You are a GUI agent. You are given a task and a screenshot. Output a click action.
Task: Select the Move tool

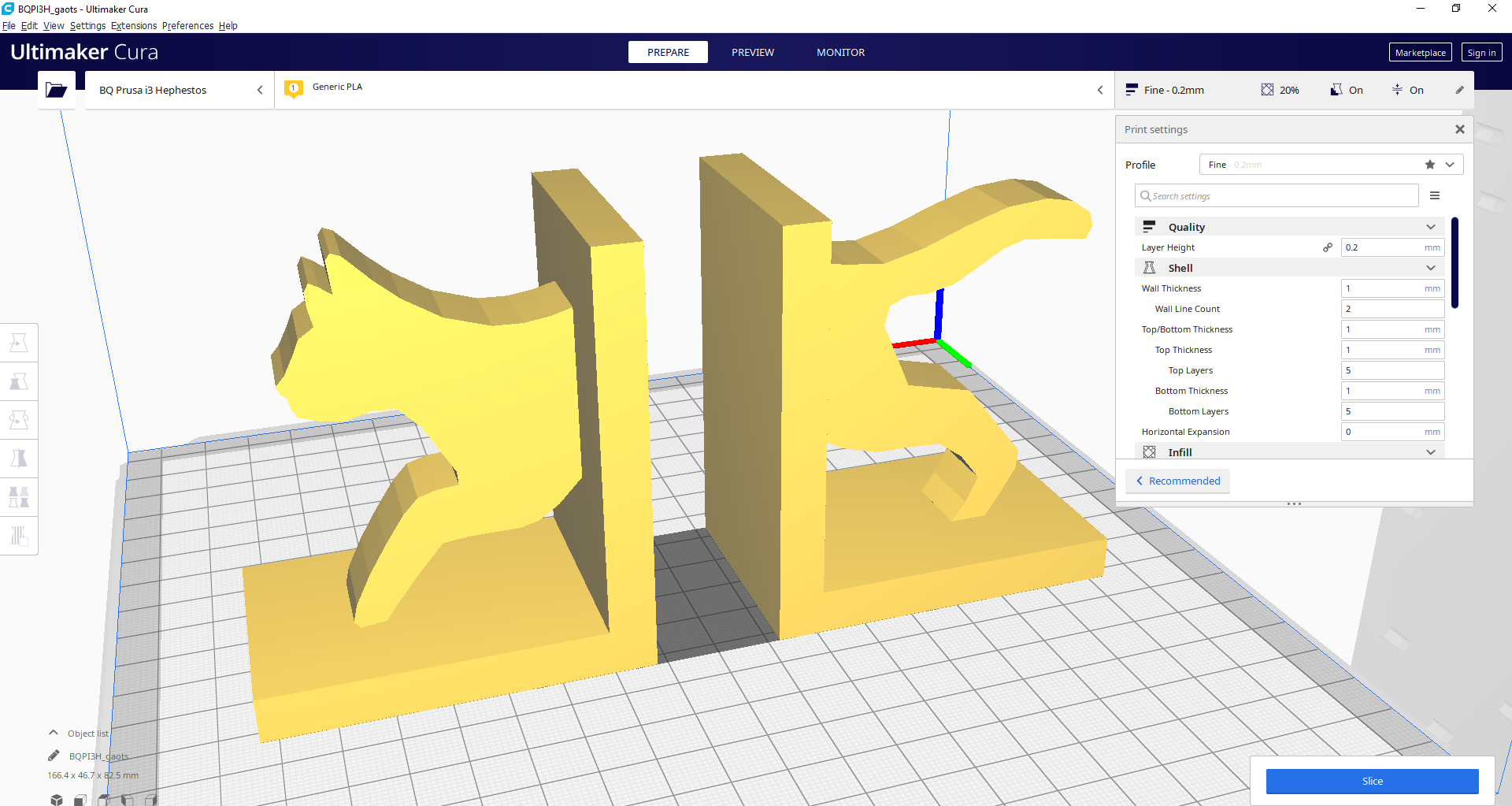(x=19, y=342)
